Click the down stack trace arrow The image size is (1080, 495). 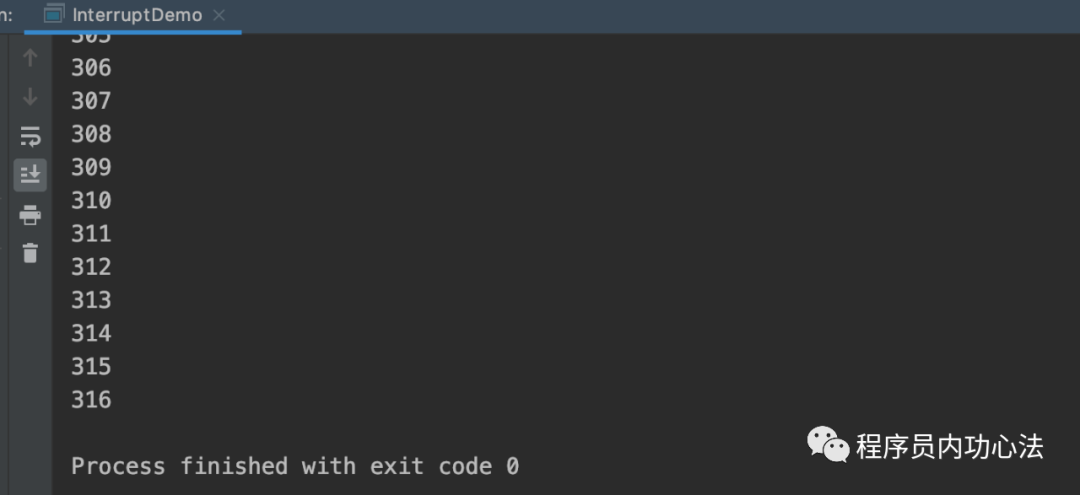coord(30,97)
